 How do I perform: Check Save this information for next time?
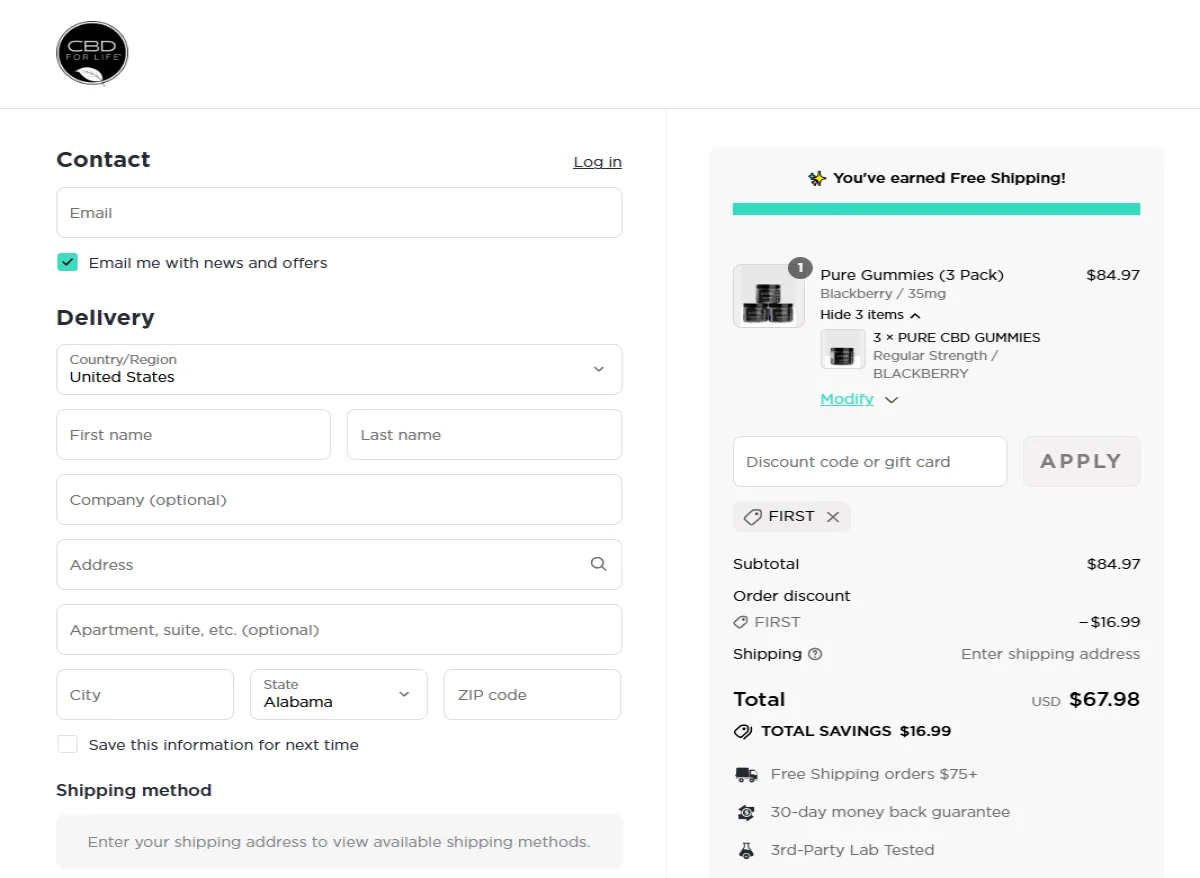[67, 744]
